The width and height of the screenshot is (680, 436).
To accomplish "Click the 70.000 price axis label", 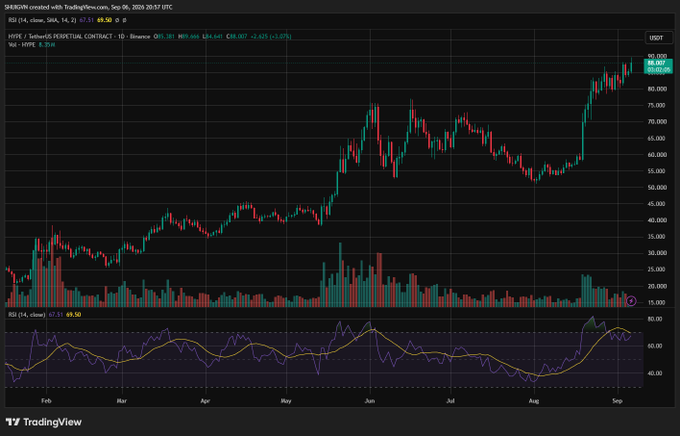I will pyautogui.click(x=657, y=122).
